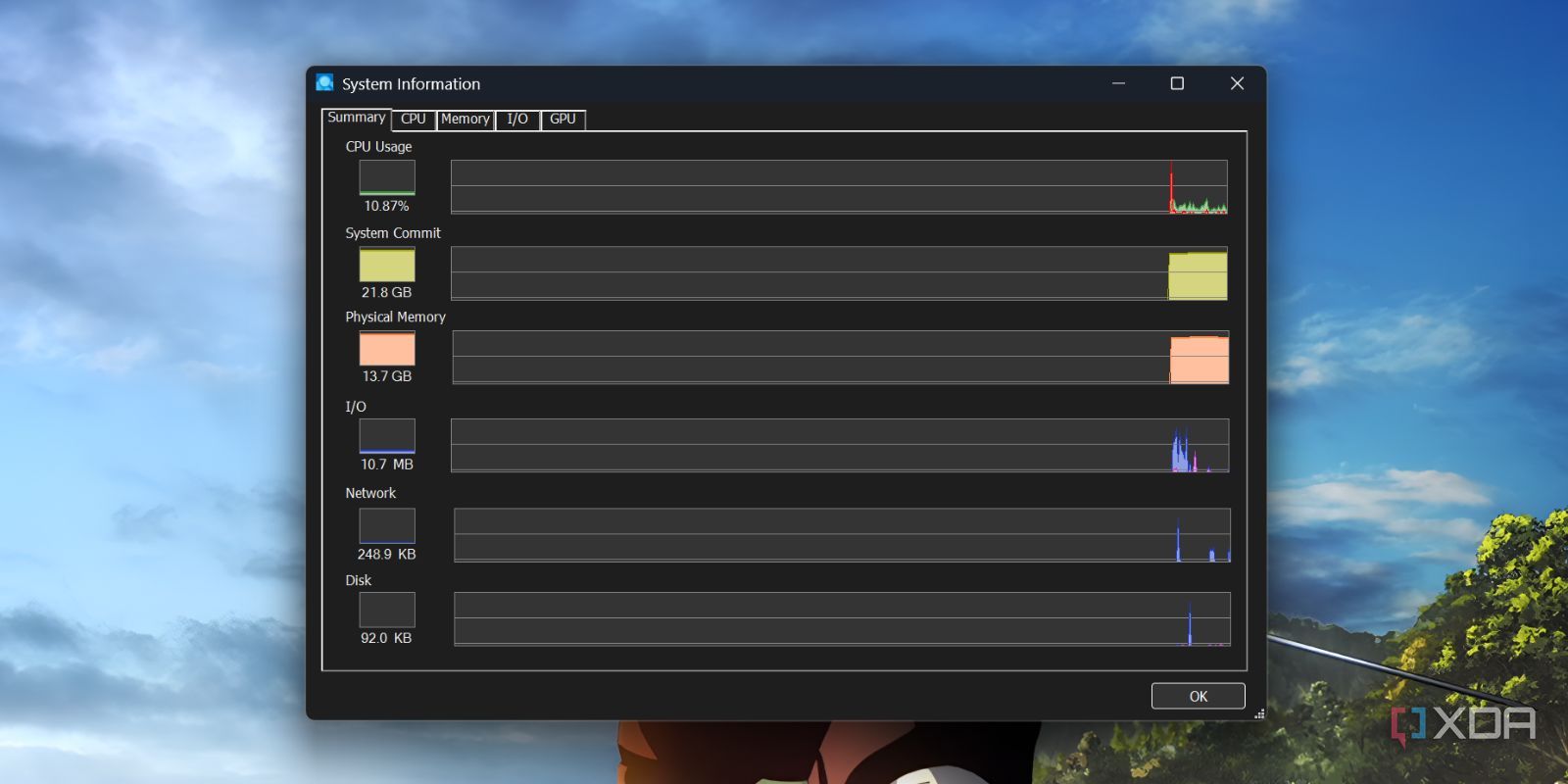Click the 10.87% CPU value

(x=386, y=206)
